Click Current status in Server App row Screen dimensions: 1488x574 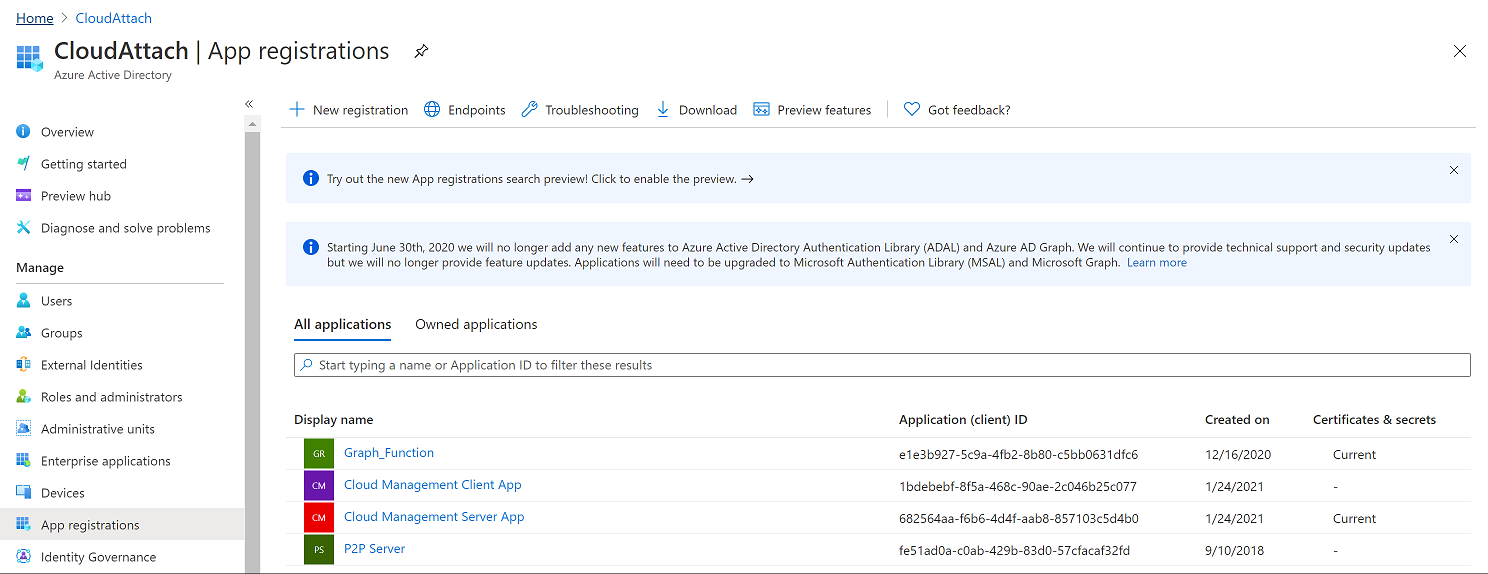click(1354, 519)
